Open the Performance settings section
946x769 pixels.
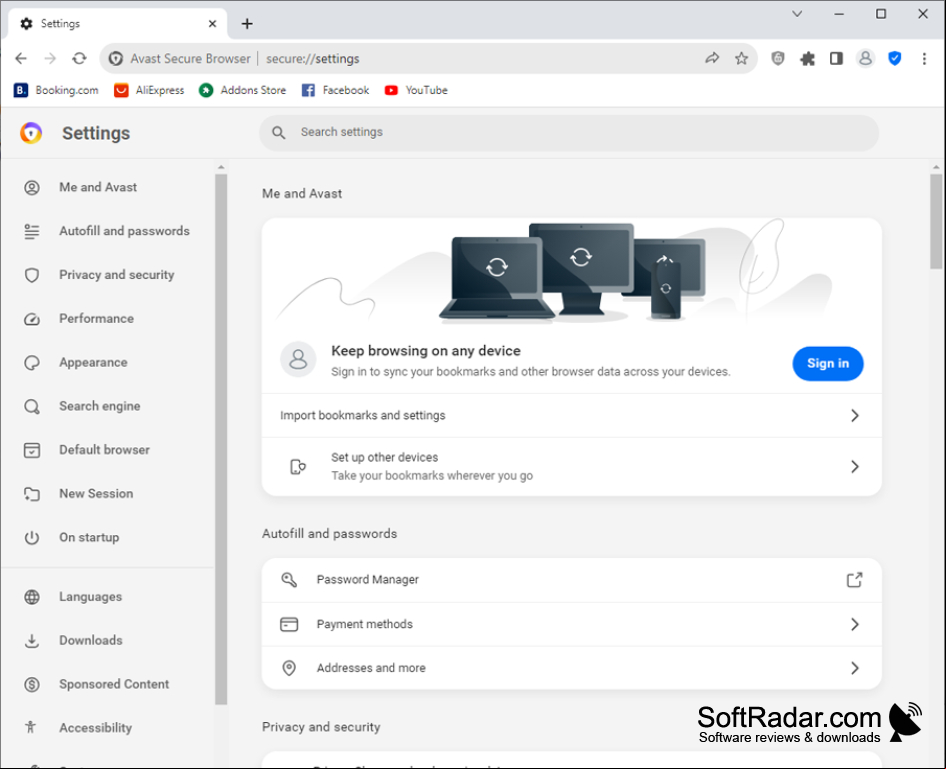97,318
